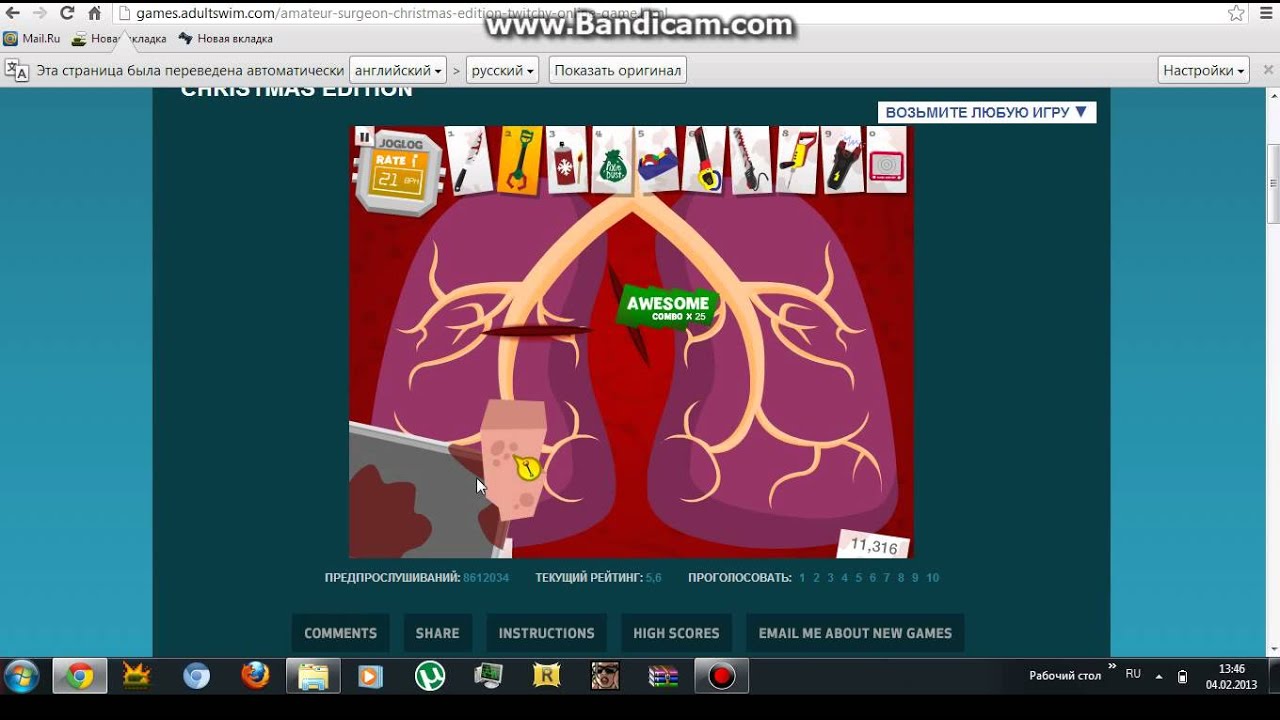Select the electric carving knife tool
Screen dimensions: 1280x720
pos(751,160)
